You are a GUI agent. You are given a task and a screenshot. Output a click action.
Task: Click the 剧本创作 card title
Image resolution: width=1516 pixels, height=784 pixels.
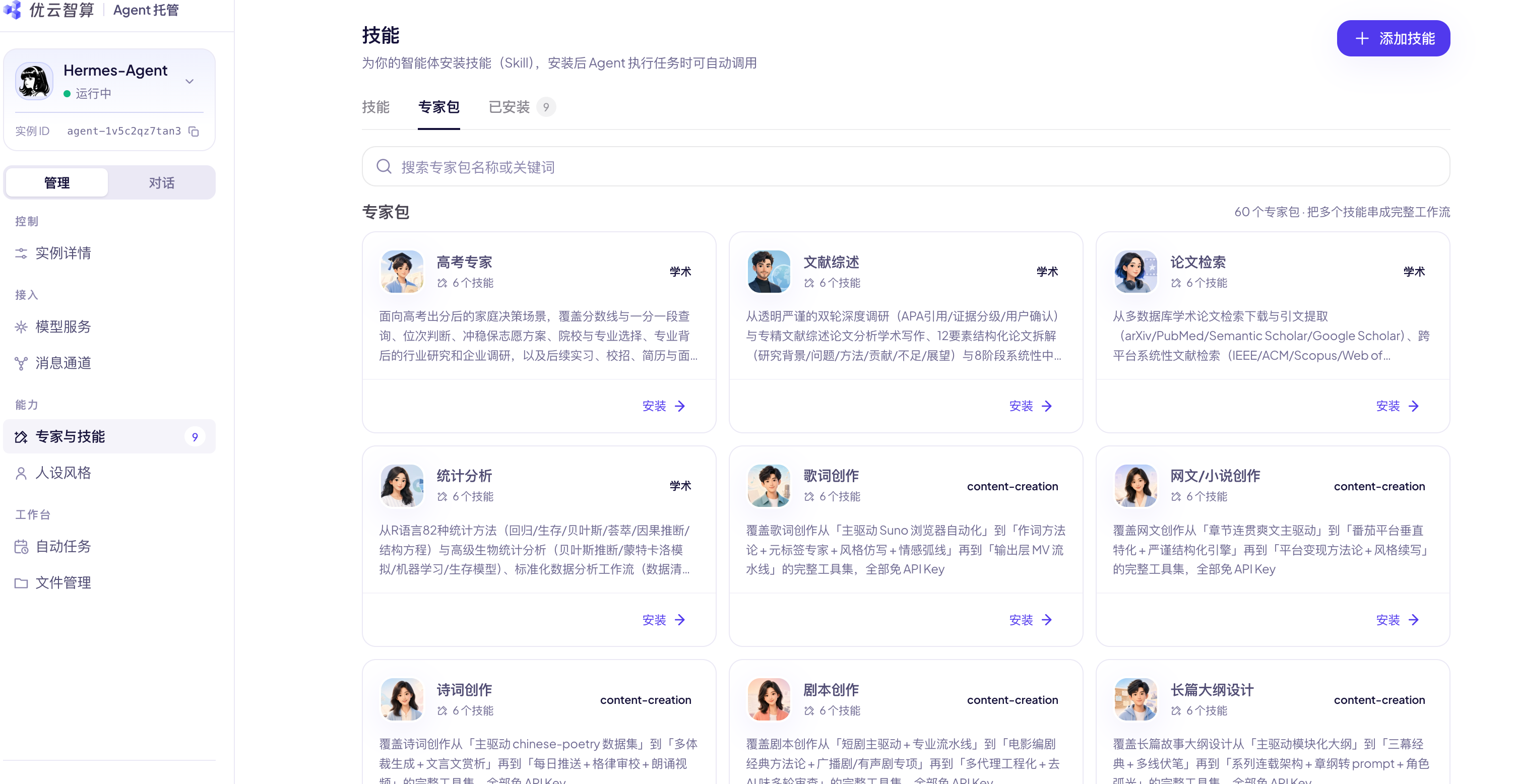(x=832, y=690)
